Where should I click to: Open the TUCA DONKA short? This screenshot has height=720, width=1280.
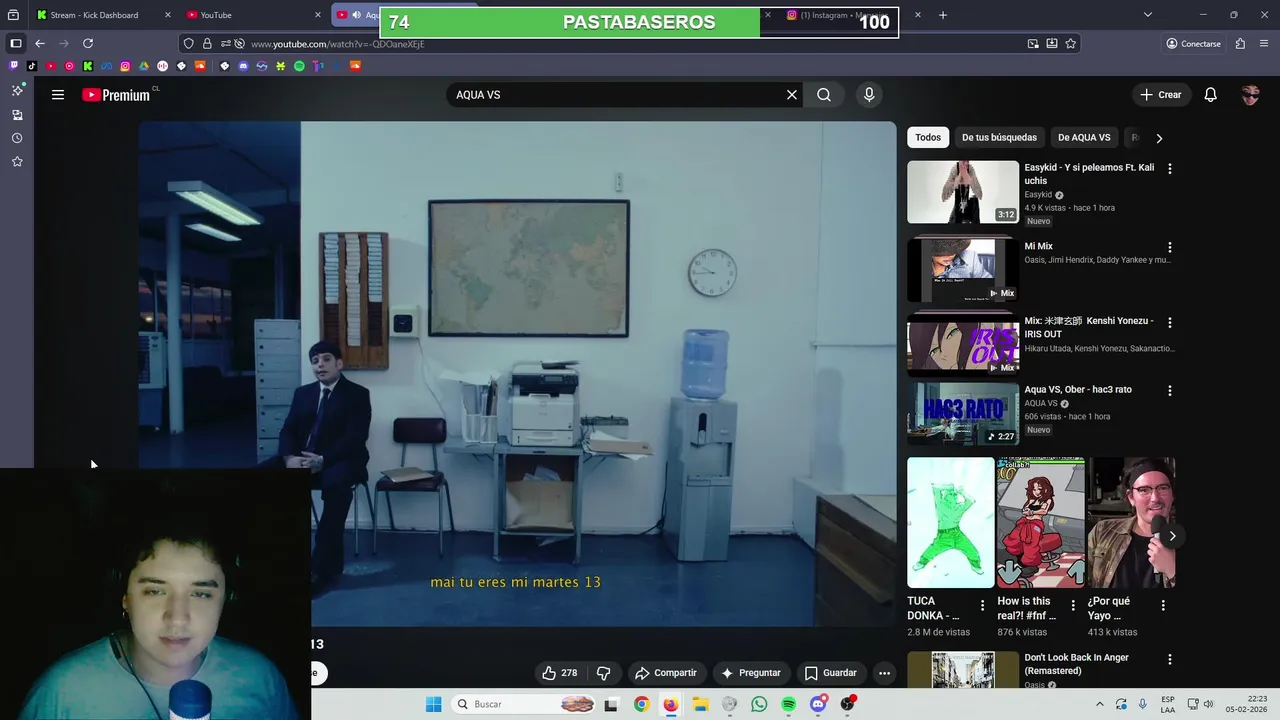pyautogui.click(x=951, y=523)
